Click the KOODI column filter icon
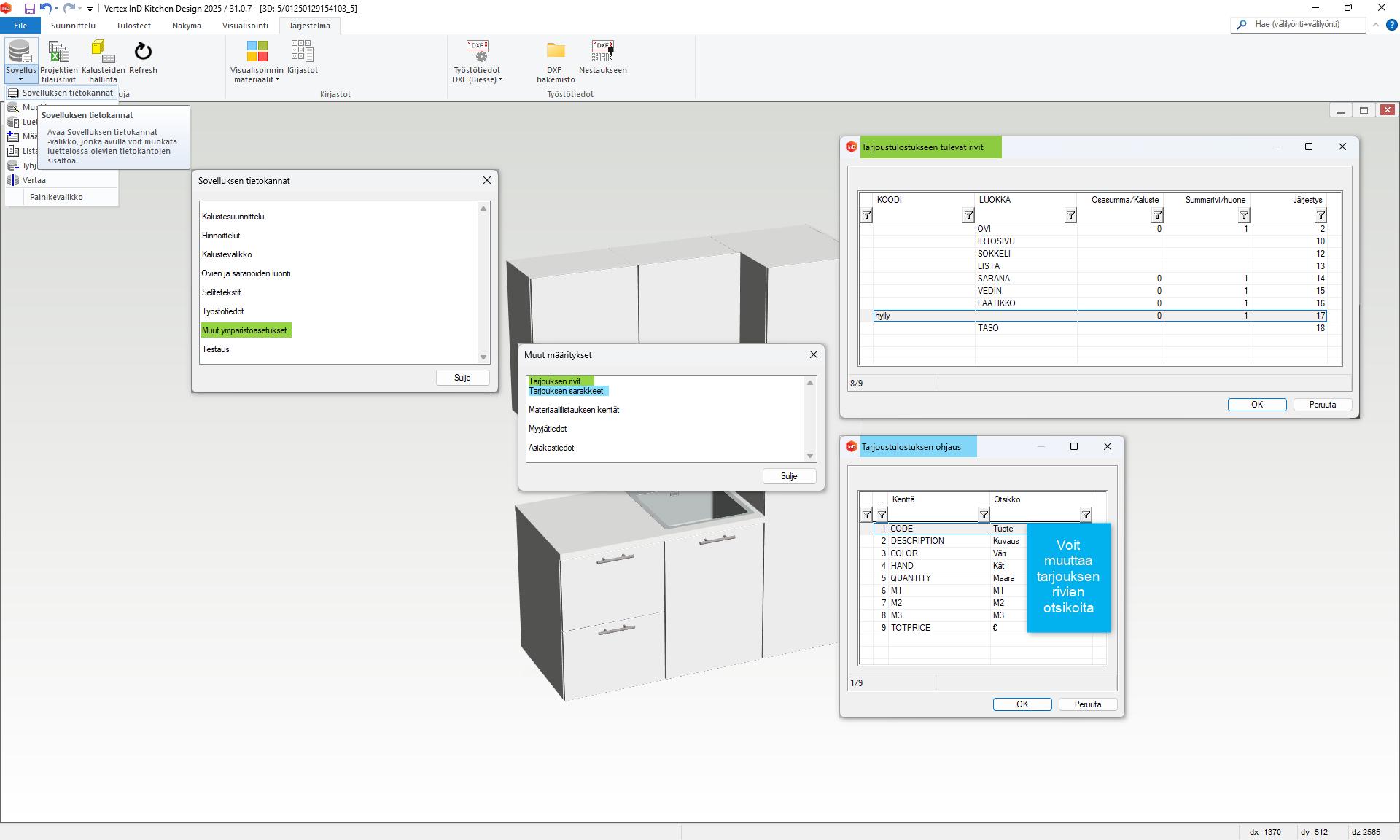This screenshot has width=1400, height=840. point(968,215)
